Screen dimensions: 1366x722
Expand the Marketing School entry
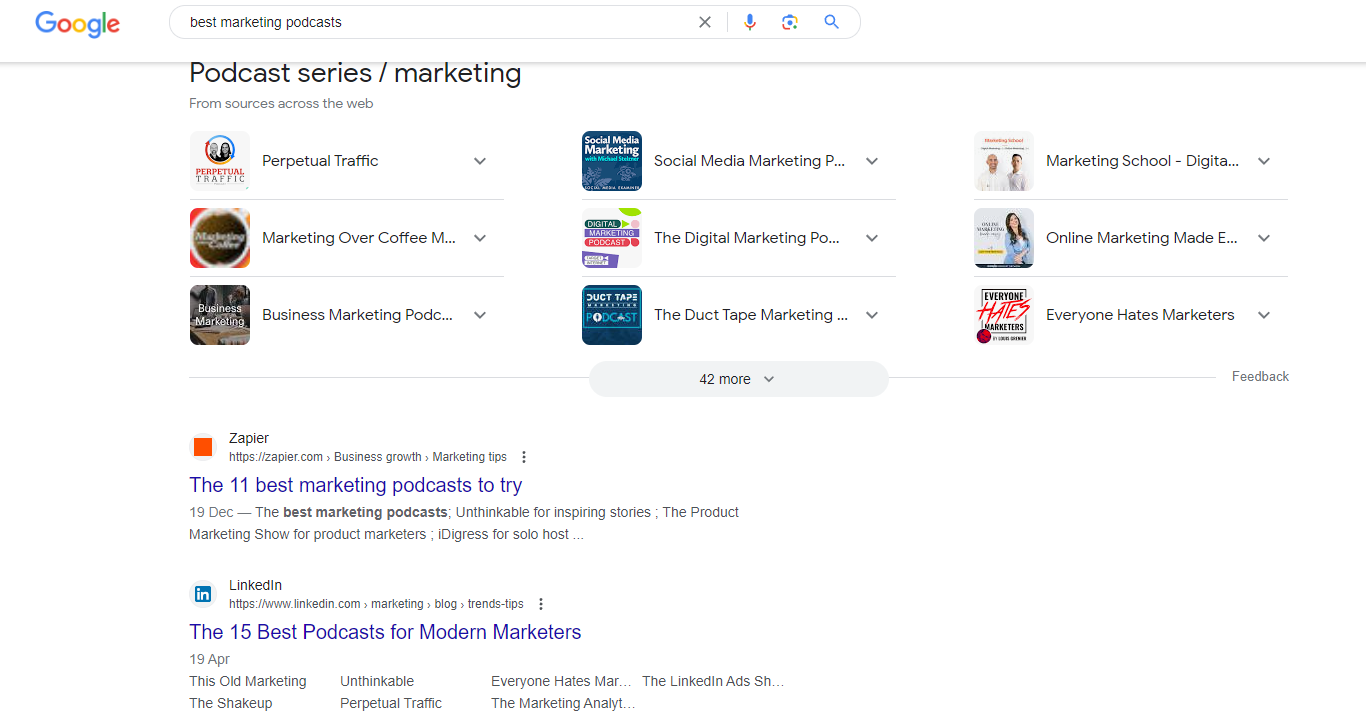point(1264,161)
